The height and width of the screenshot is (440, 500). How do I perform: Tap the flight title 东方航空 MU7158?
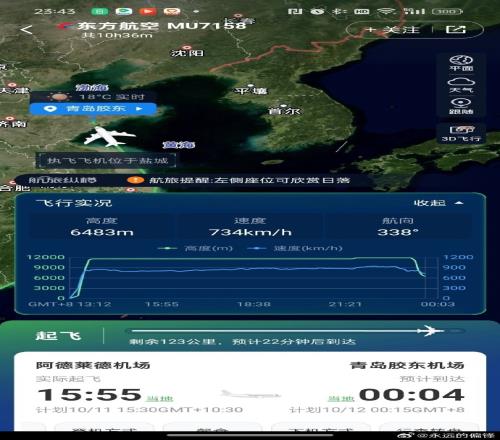click(161, 26)
